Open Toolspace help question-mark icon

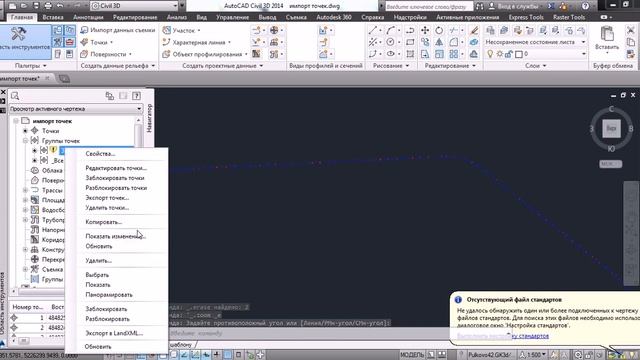[136, 96]
